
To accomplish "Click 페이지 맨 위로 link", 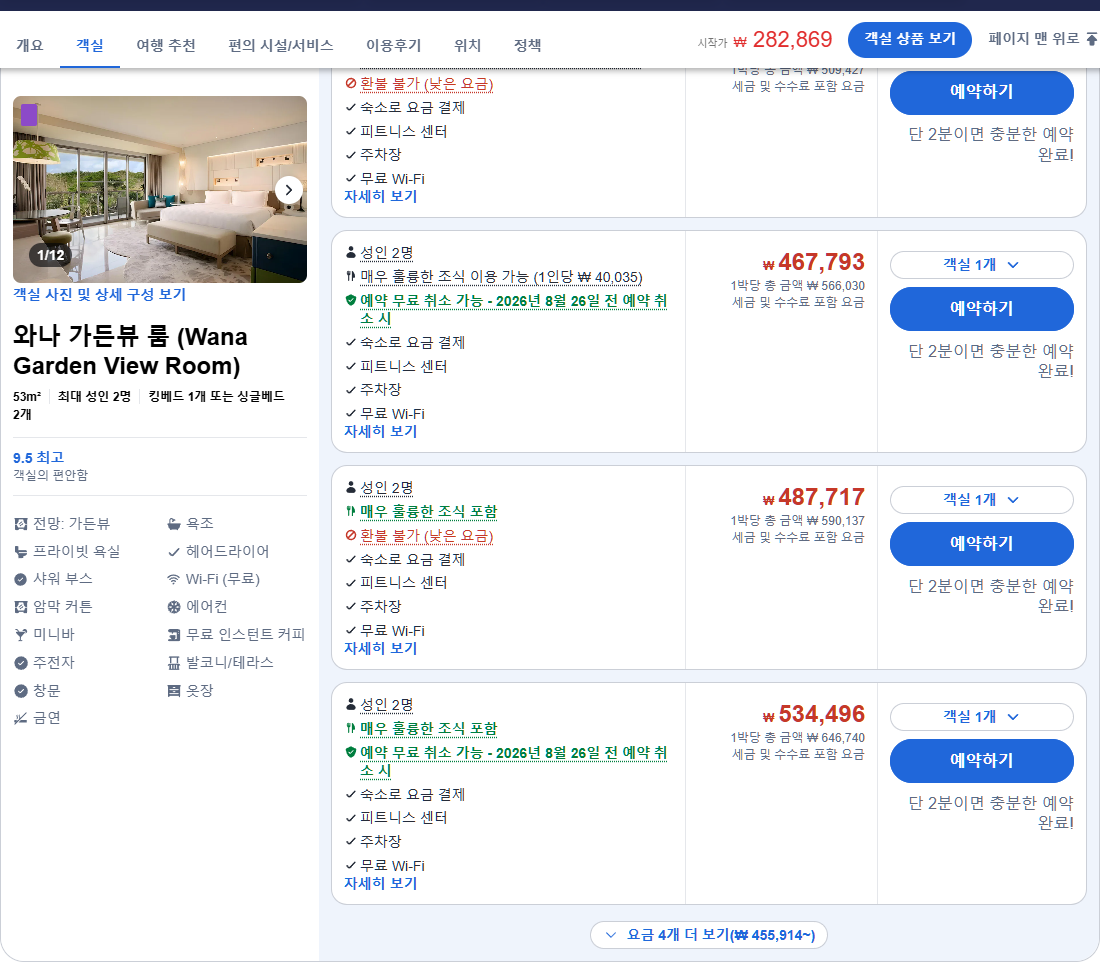I will pos(1033,39).
